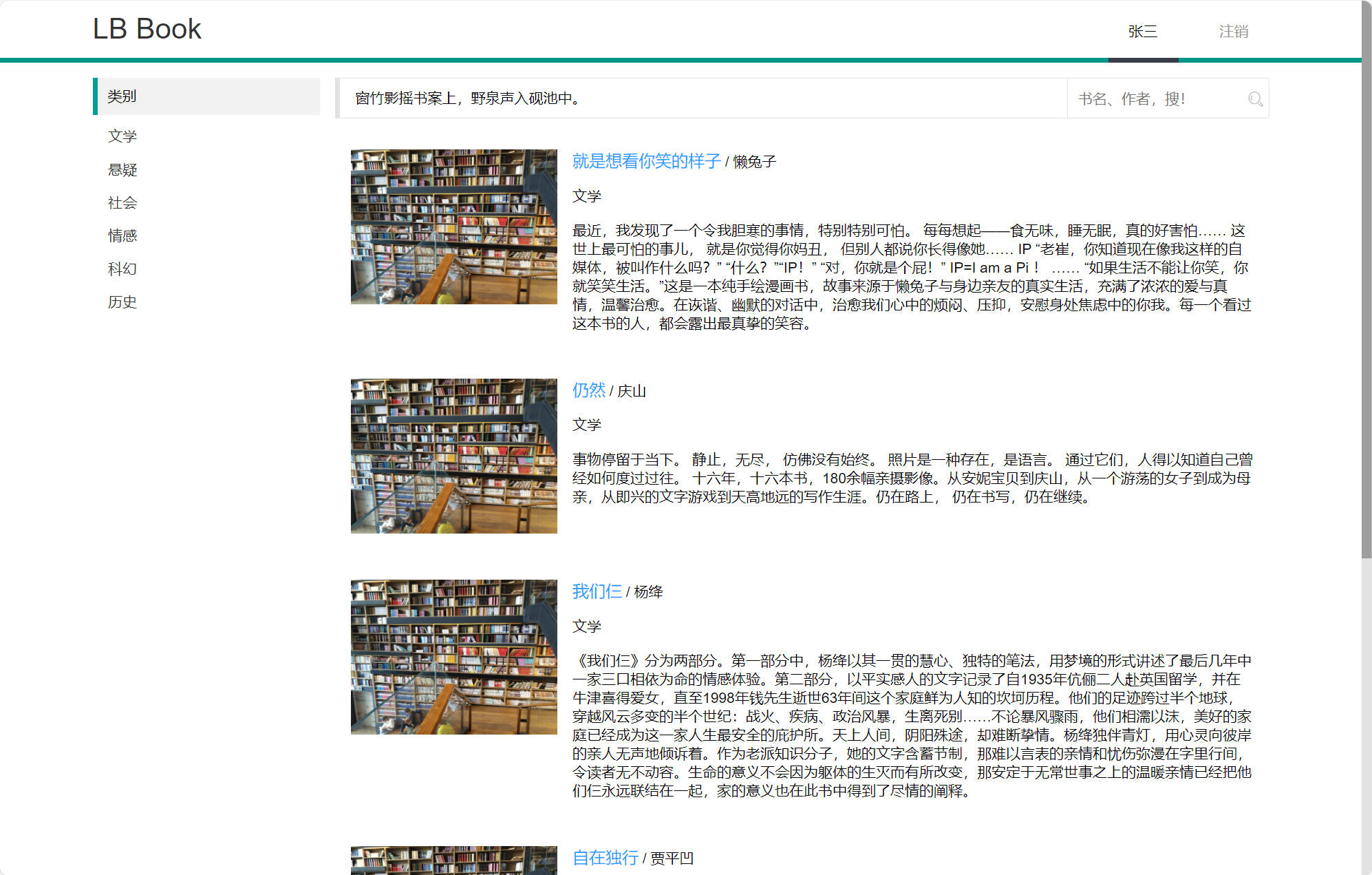
Task: Open the book 仍然 by 庆山
Action: 588,390
